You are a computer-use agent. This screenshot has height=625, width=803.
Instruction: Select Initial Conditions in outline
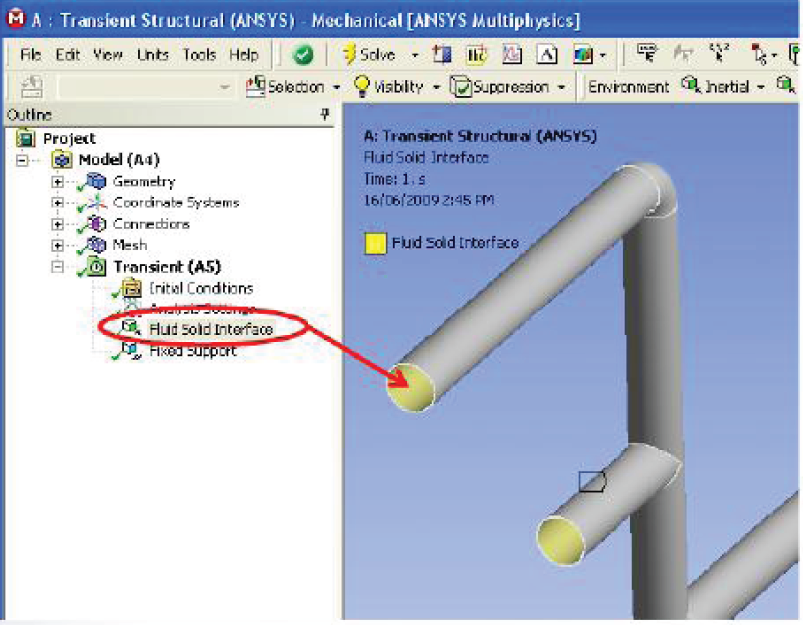(201, 288)
